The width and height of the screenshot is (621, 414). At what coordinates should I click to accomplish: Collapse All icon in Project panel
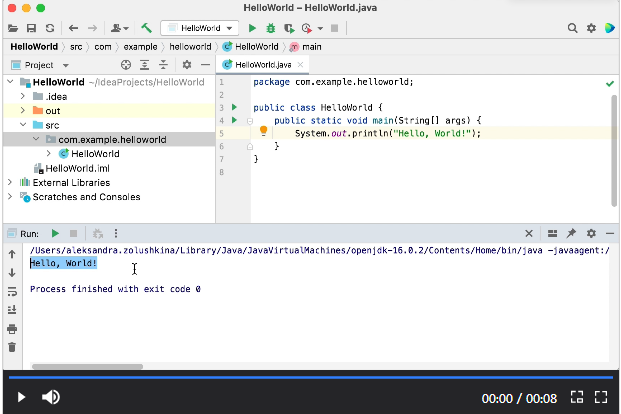tap(163, 65)
